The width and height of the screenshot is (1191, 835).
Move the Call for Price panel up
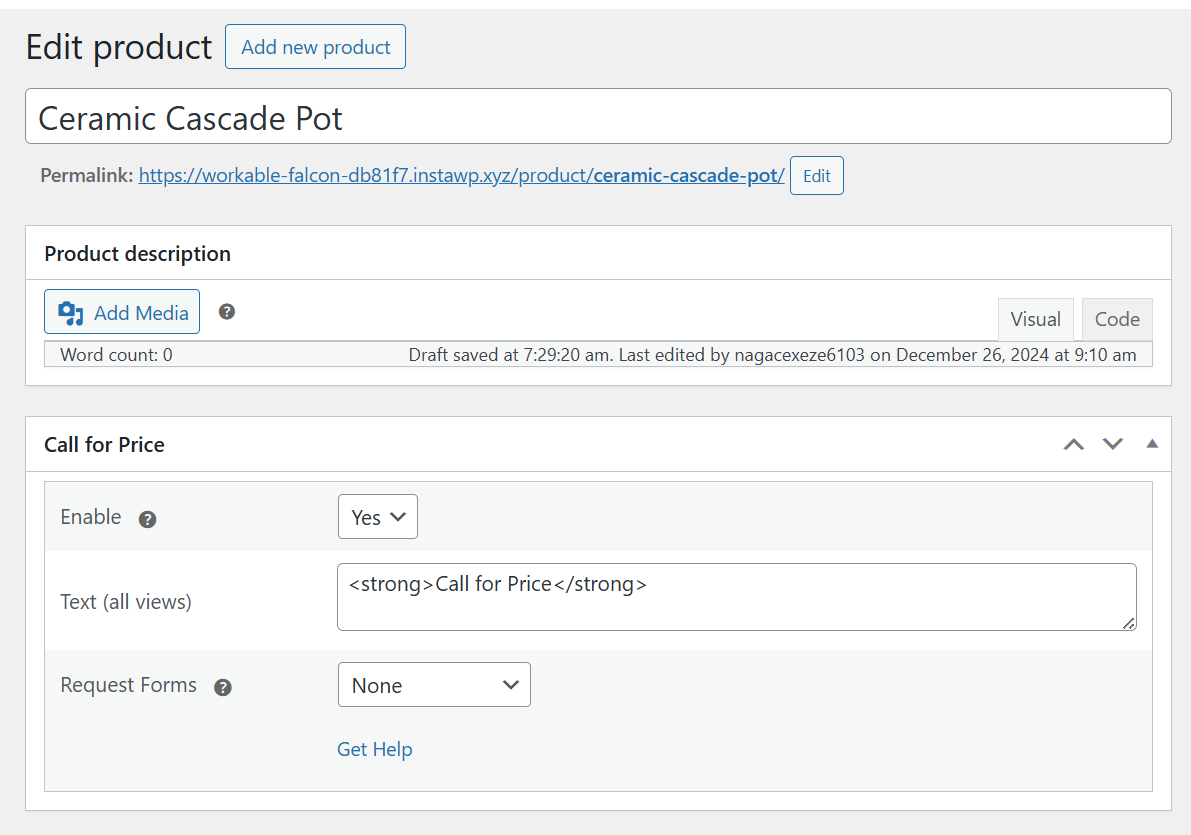click(1073, 444)
